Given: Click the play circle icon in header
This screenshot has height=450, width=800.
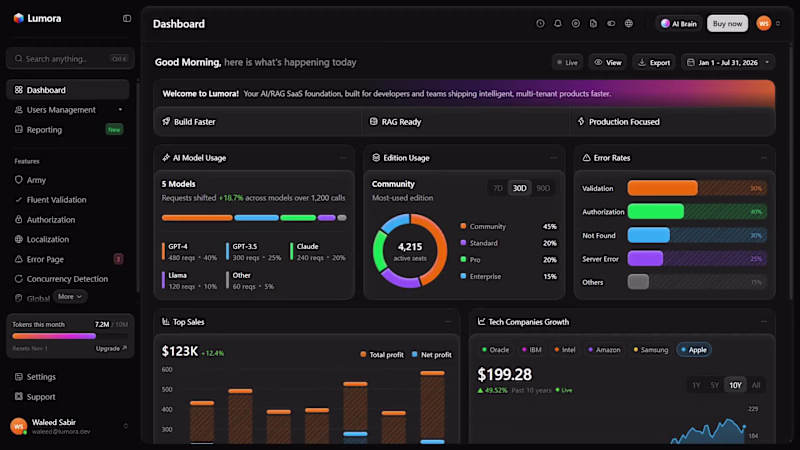Looking at the screenshot, I should (576, 23).
